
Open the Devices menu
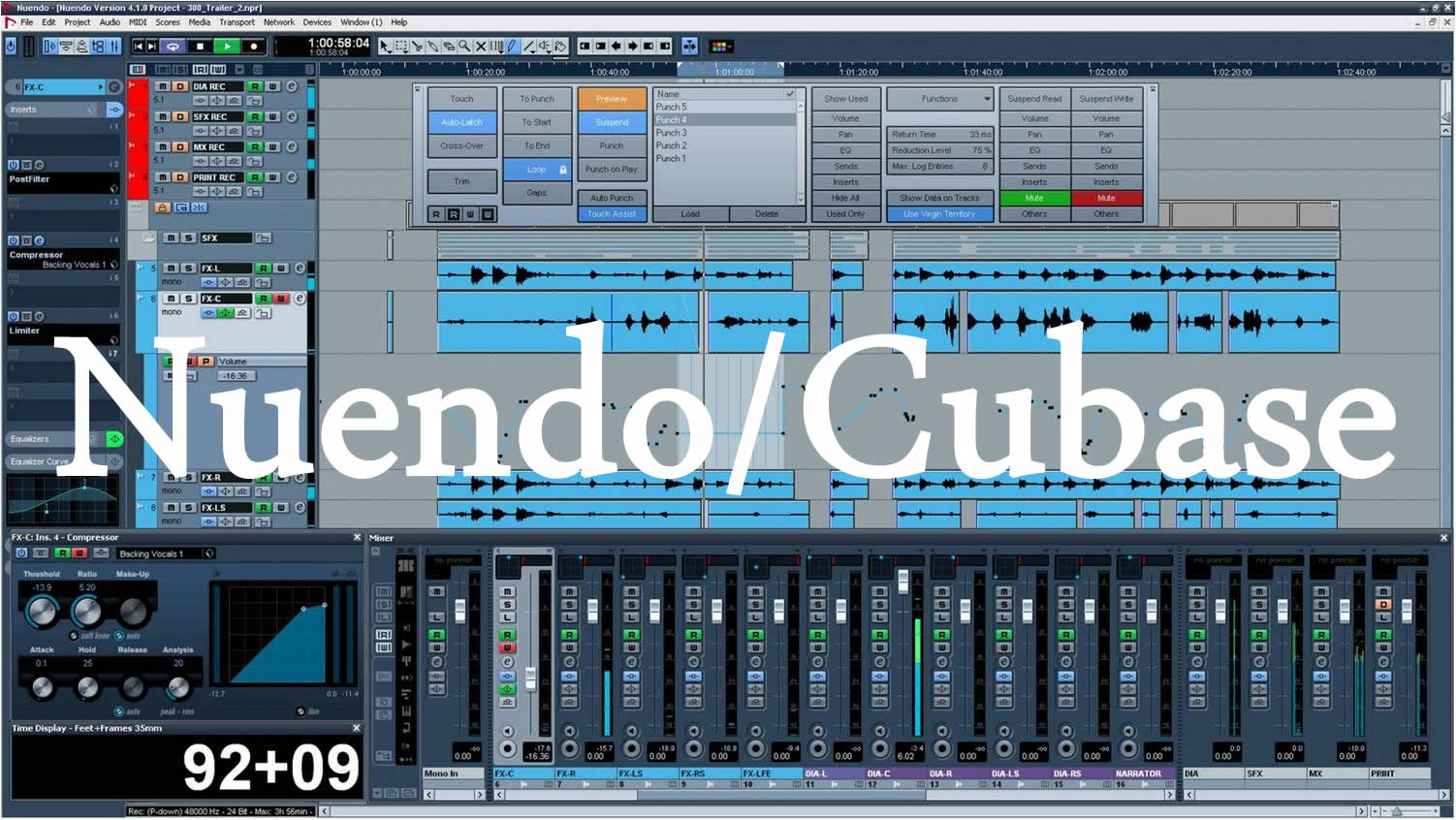point(317,21)
